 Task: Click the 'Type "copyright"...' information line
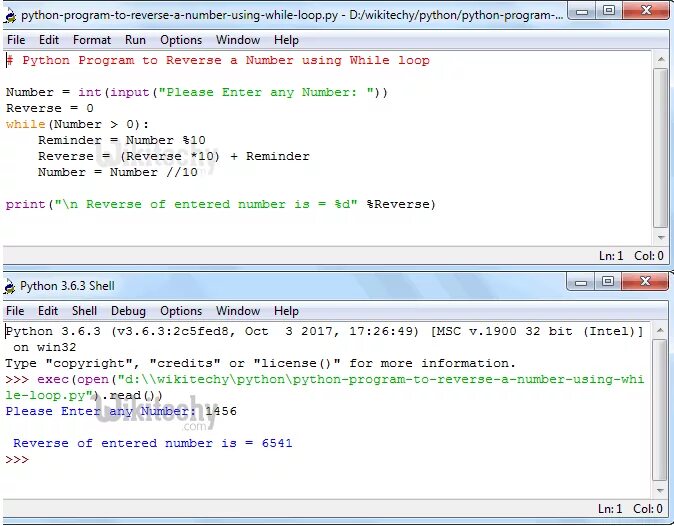[260, 364]
